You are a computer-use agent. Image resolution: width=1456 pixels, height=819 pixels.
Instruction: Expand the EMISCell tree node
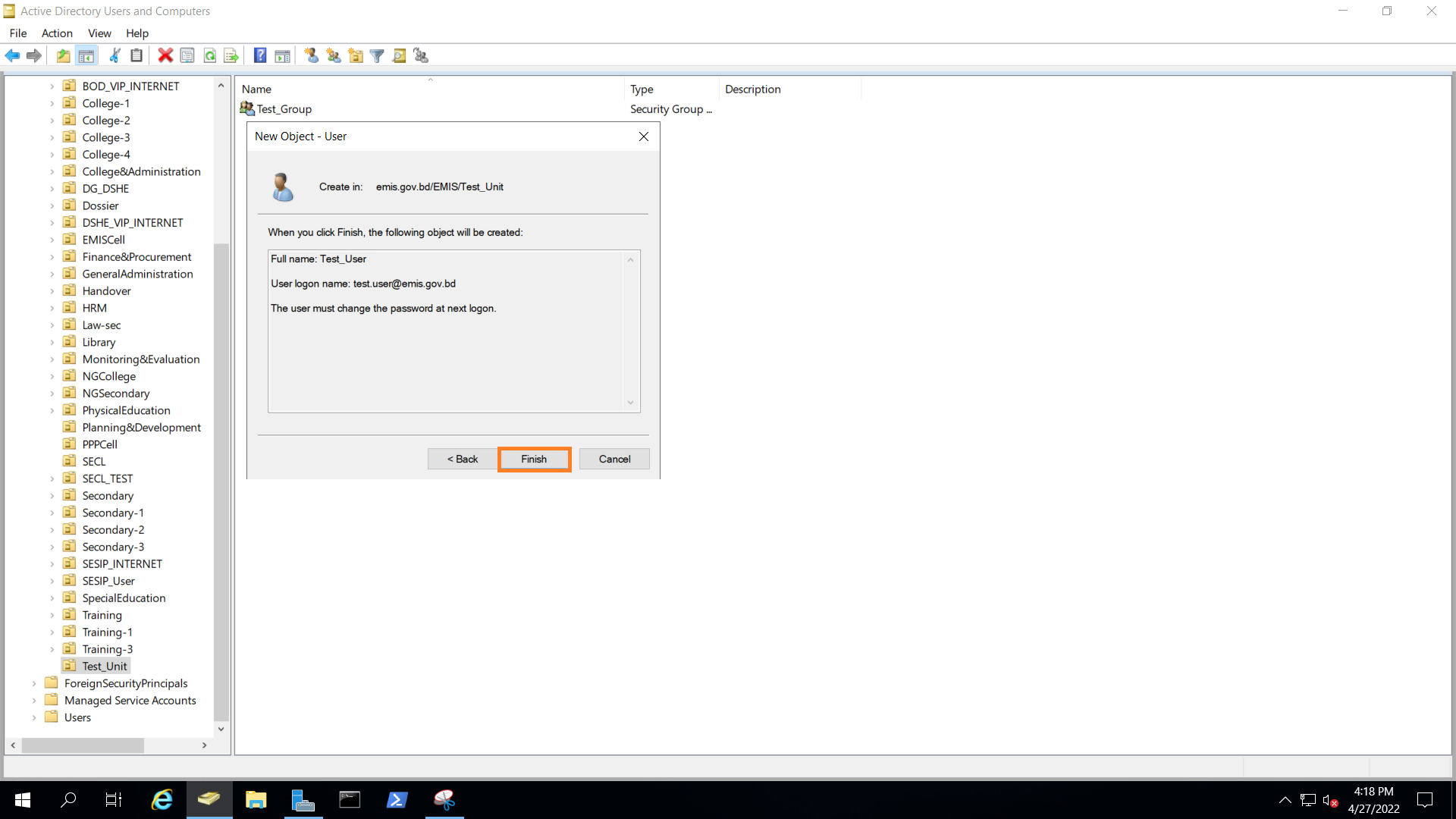[52, 240]
